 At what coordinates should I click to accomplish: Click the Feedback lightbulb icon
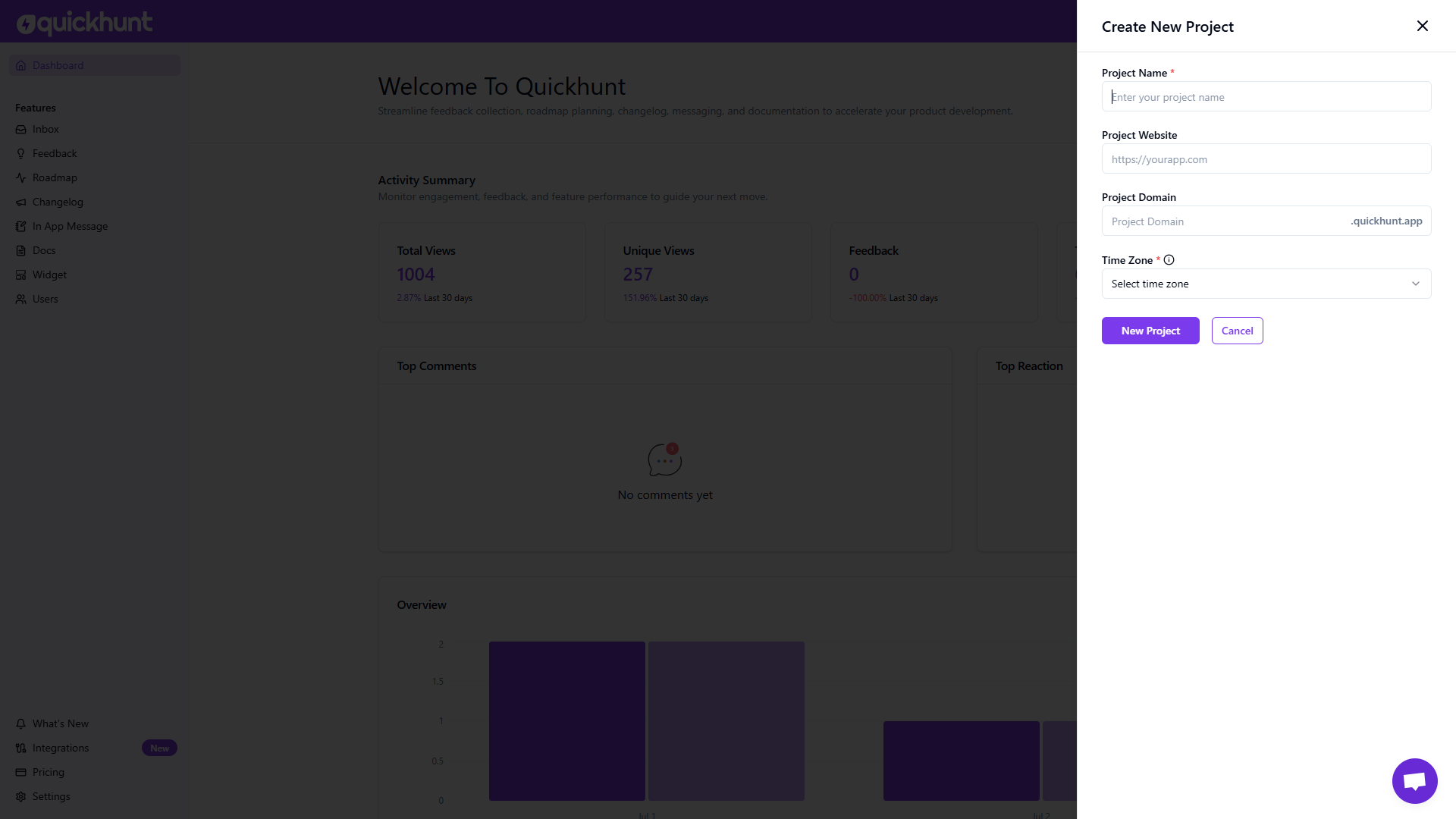point(21,154)
